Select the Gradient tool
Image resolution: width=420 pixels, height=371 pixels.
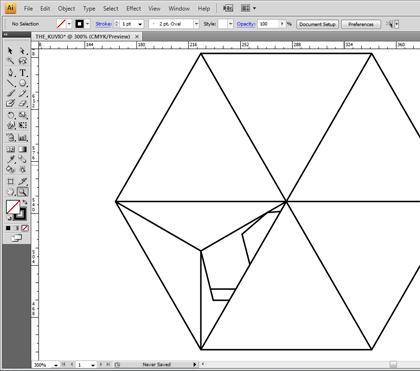pos(22,149)
